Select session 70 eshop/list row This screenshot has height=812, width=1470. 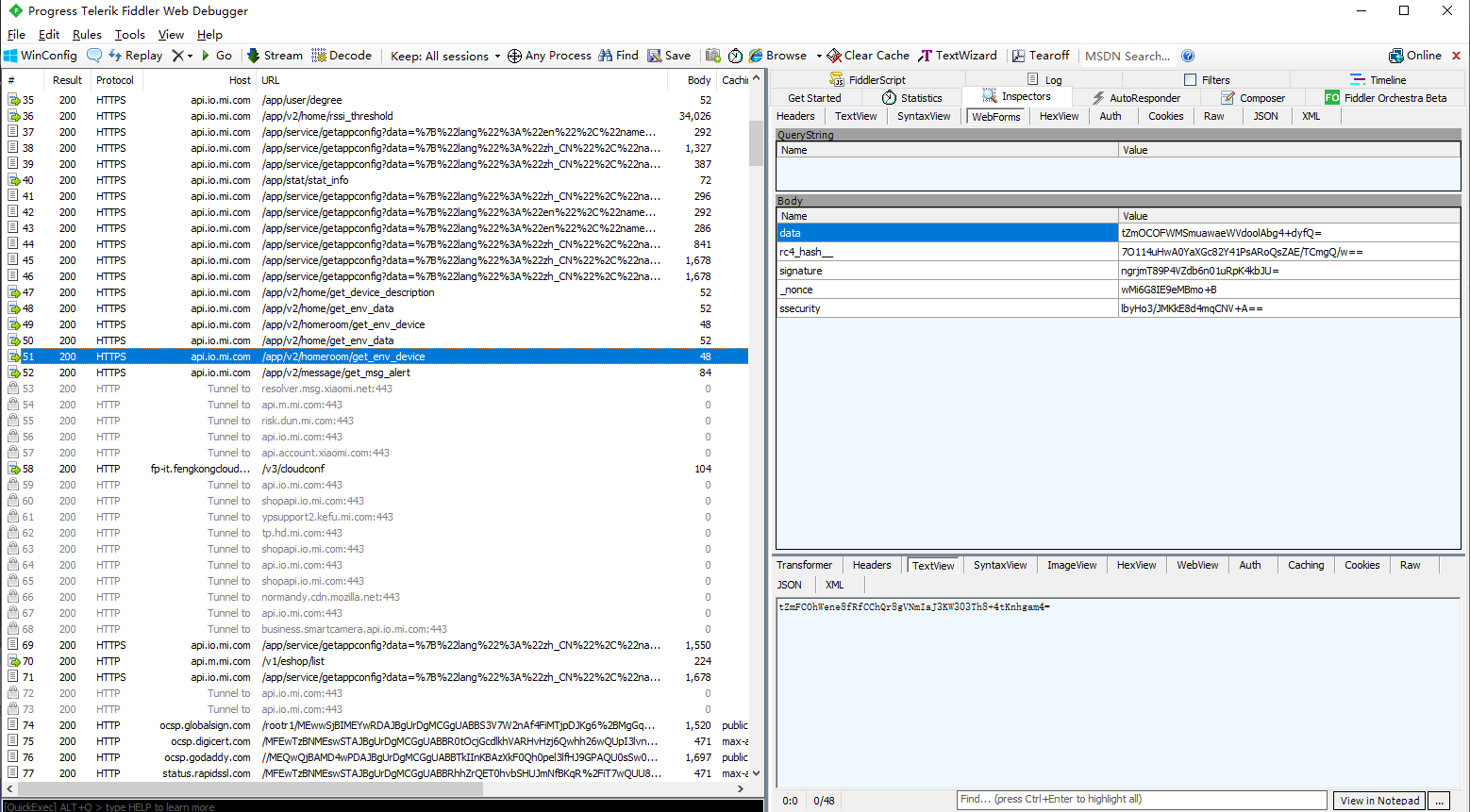pos(377,661)
